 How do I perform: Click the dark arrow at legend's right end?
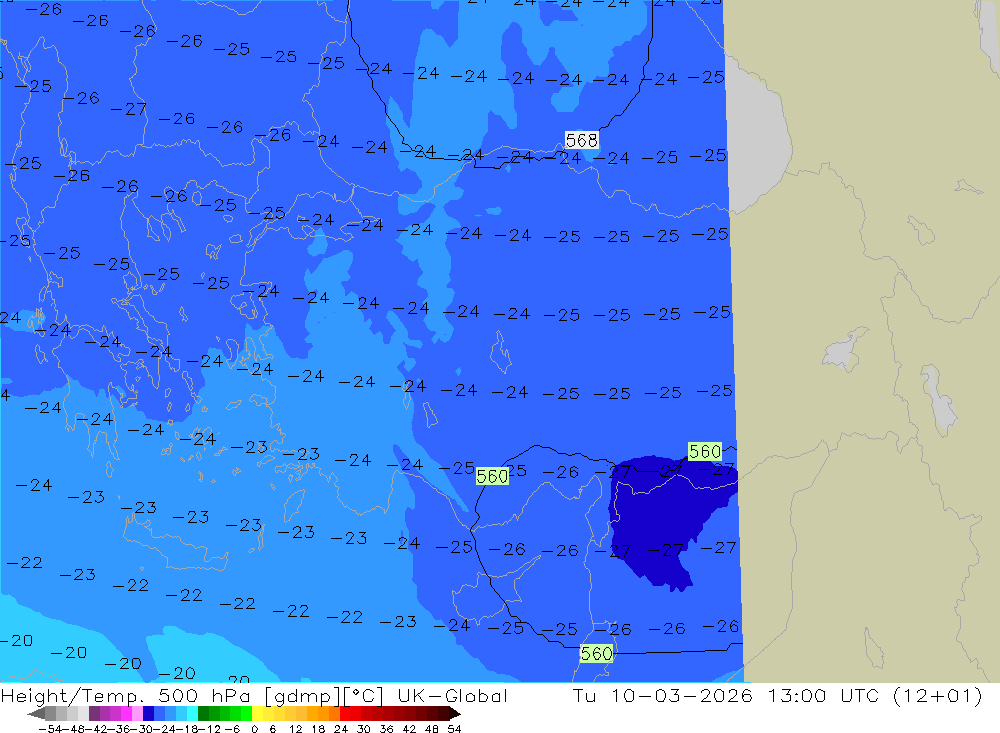tap(455, 714)
